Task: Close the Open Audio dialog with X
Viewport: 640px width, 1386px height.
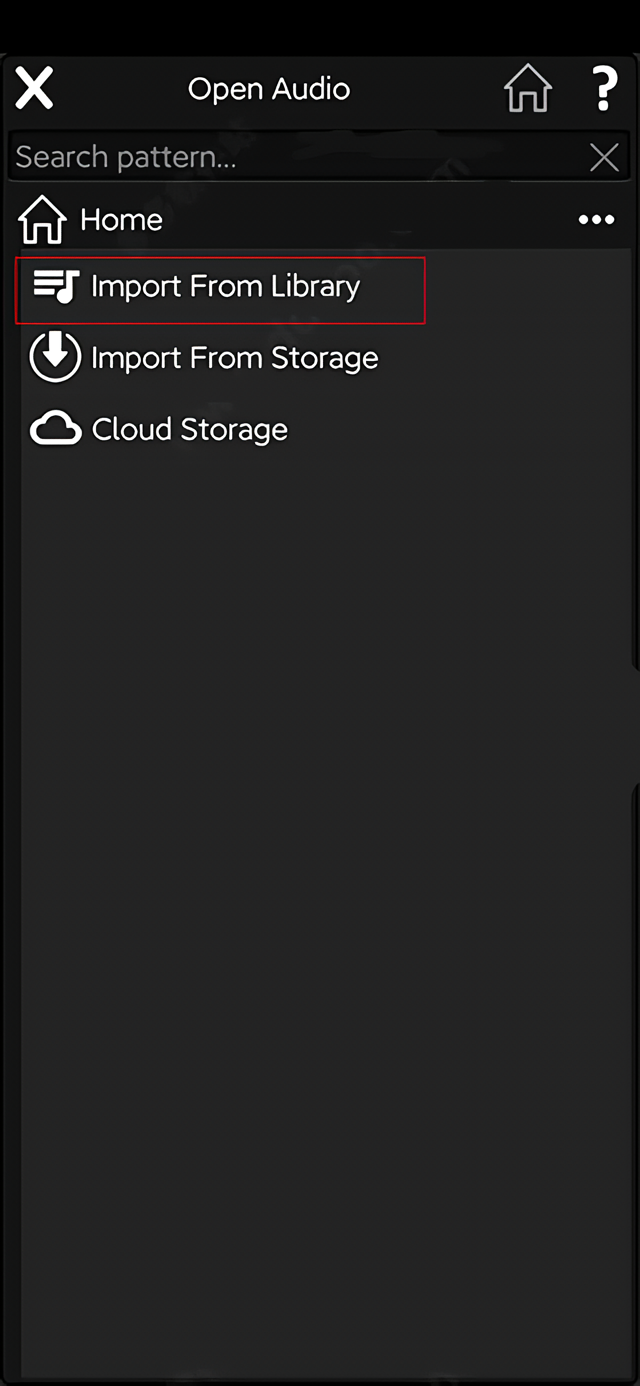Action: click(34, 88)
